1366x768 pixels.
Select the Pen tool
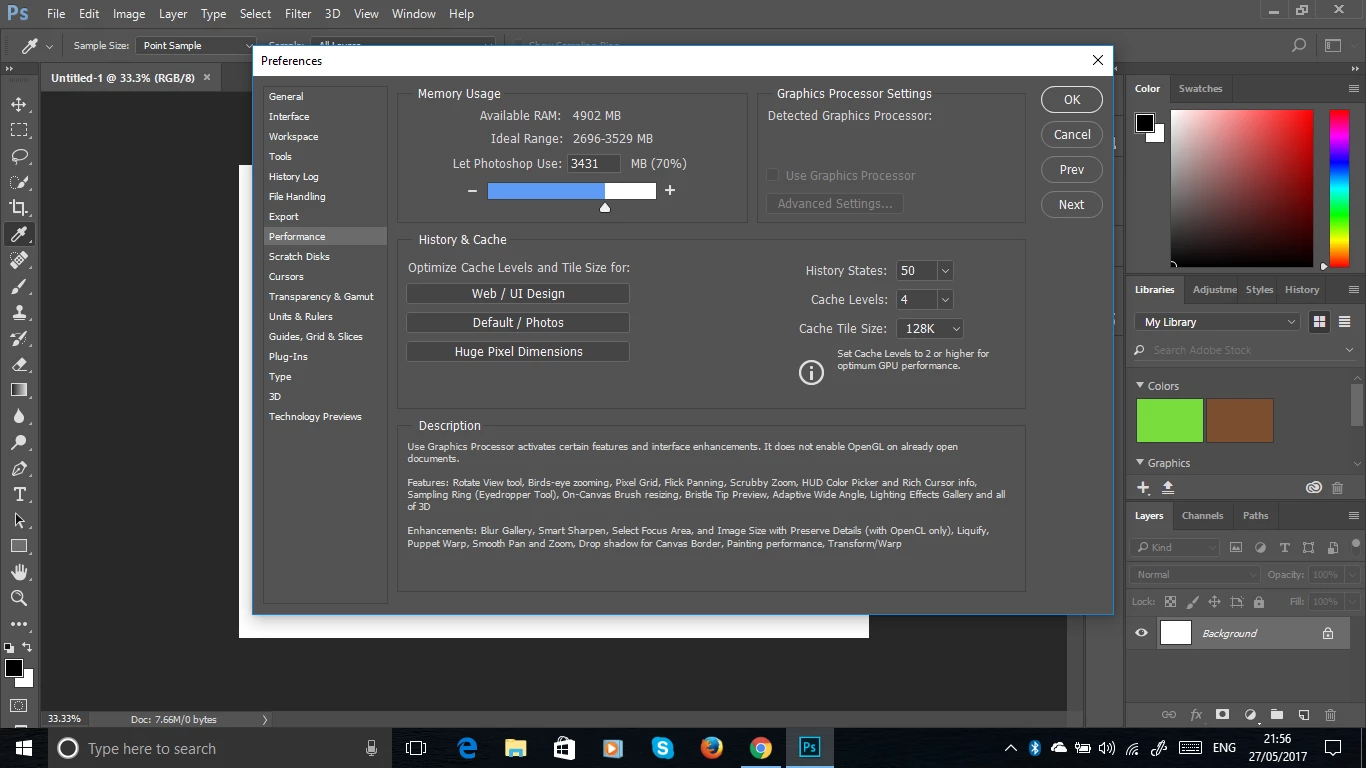[x=19, y=468]
